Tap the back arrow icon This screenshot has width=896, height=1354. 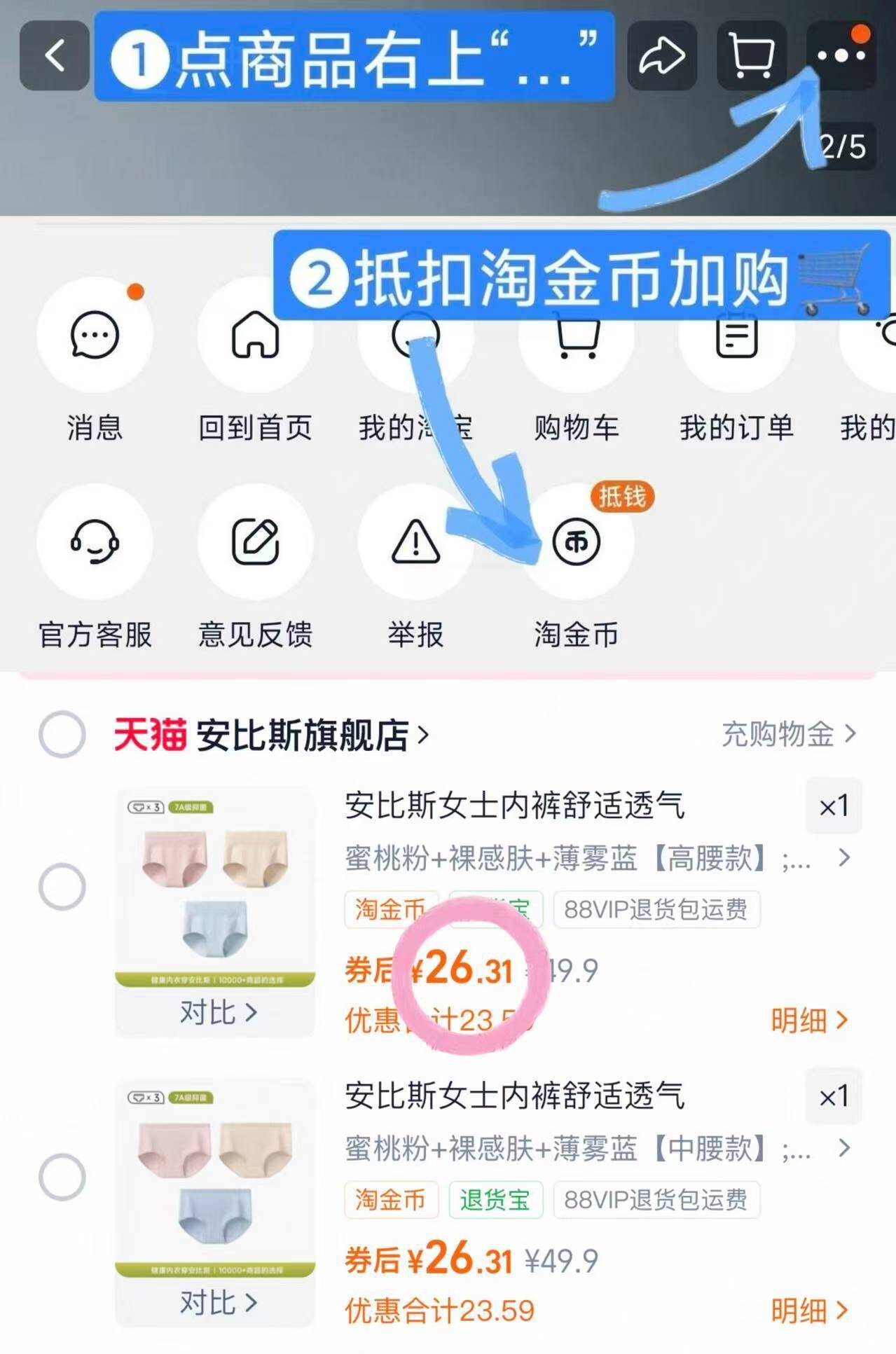point(55,55)
